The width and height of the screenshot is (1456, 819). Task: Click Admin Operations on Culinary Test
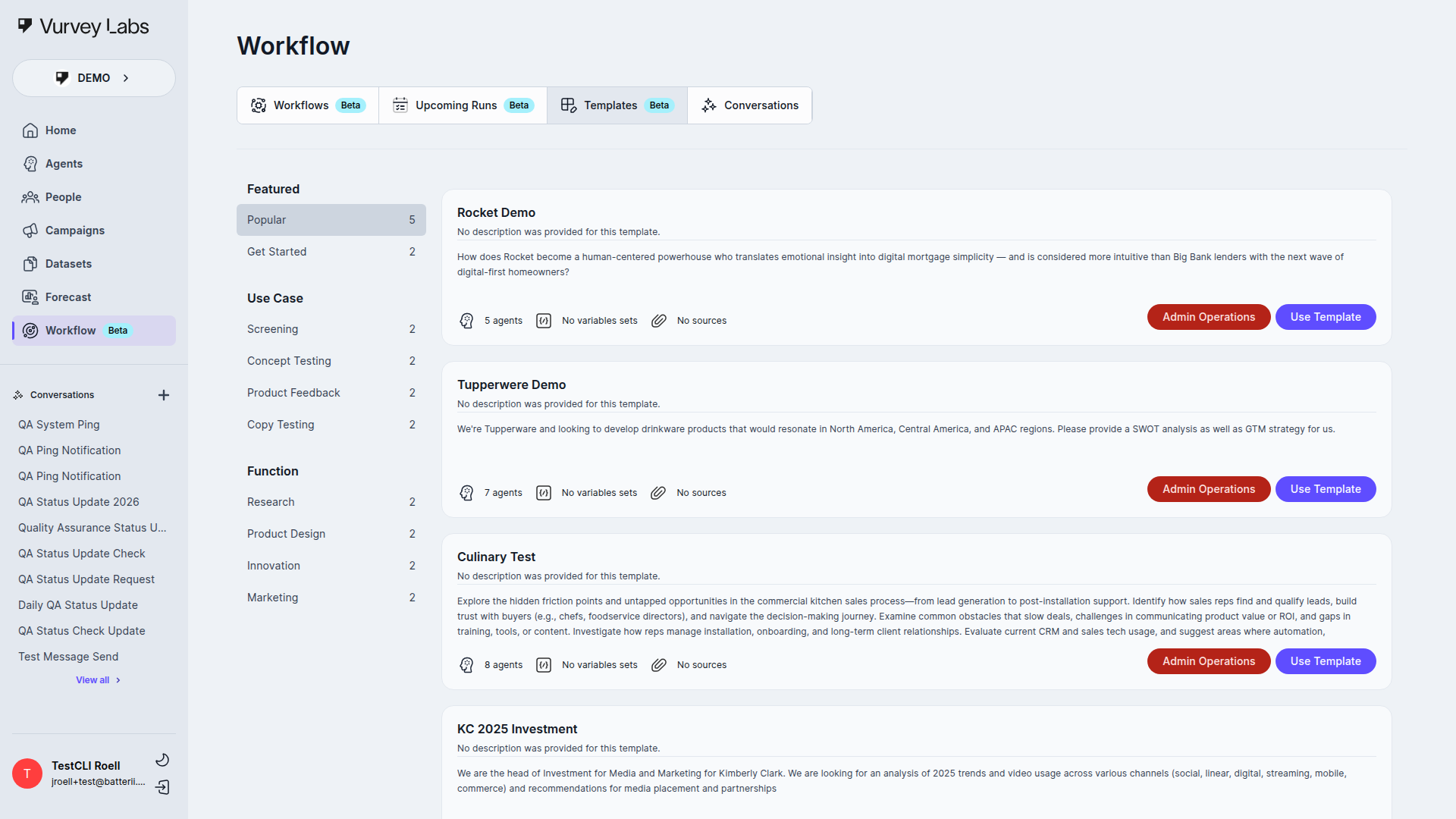pos(1208,661)
